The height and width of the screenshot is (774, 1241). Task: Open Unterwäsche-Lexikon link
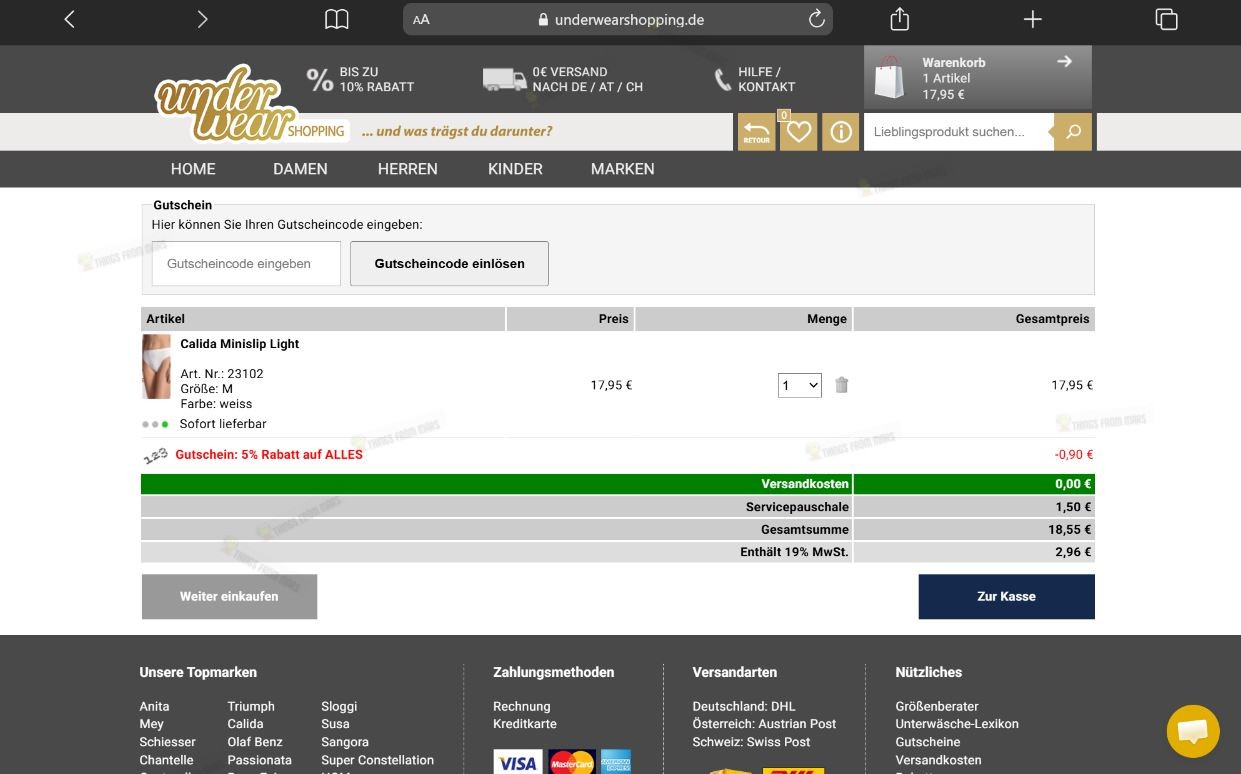point(957,724)
